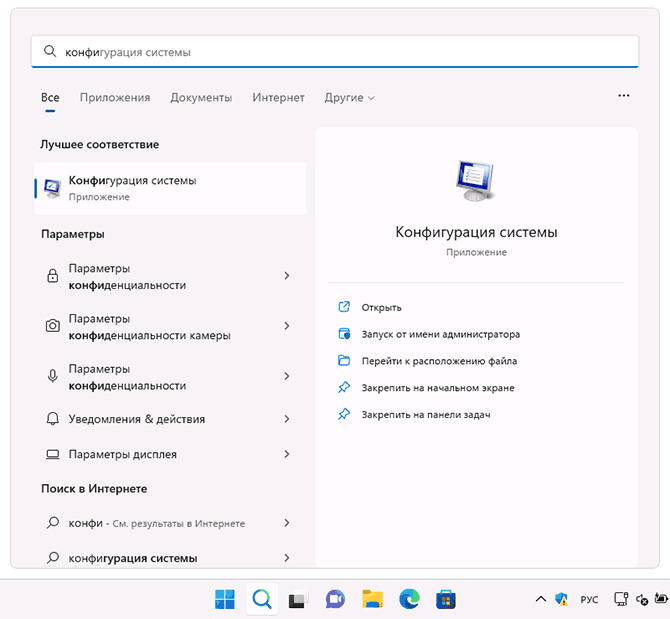The image size is (670, 619).
Task: Click the web search icon beside 'конфигурация системы'
Action: click(x=53, y=558)
